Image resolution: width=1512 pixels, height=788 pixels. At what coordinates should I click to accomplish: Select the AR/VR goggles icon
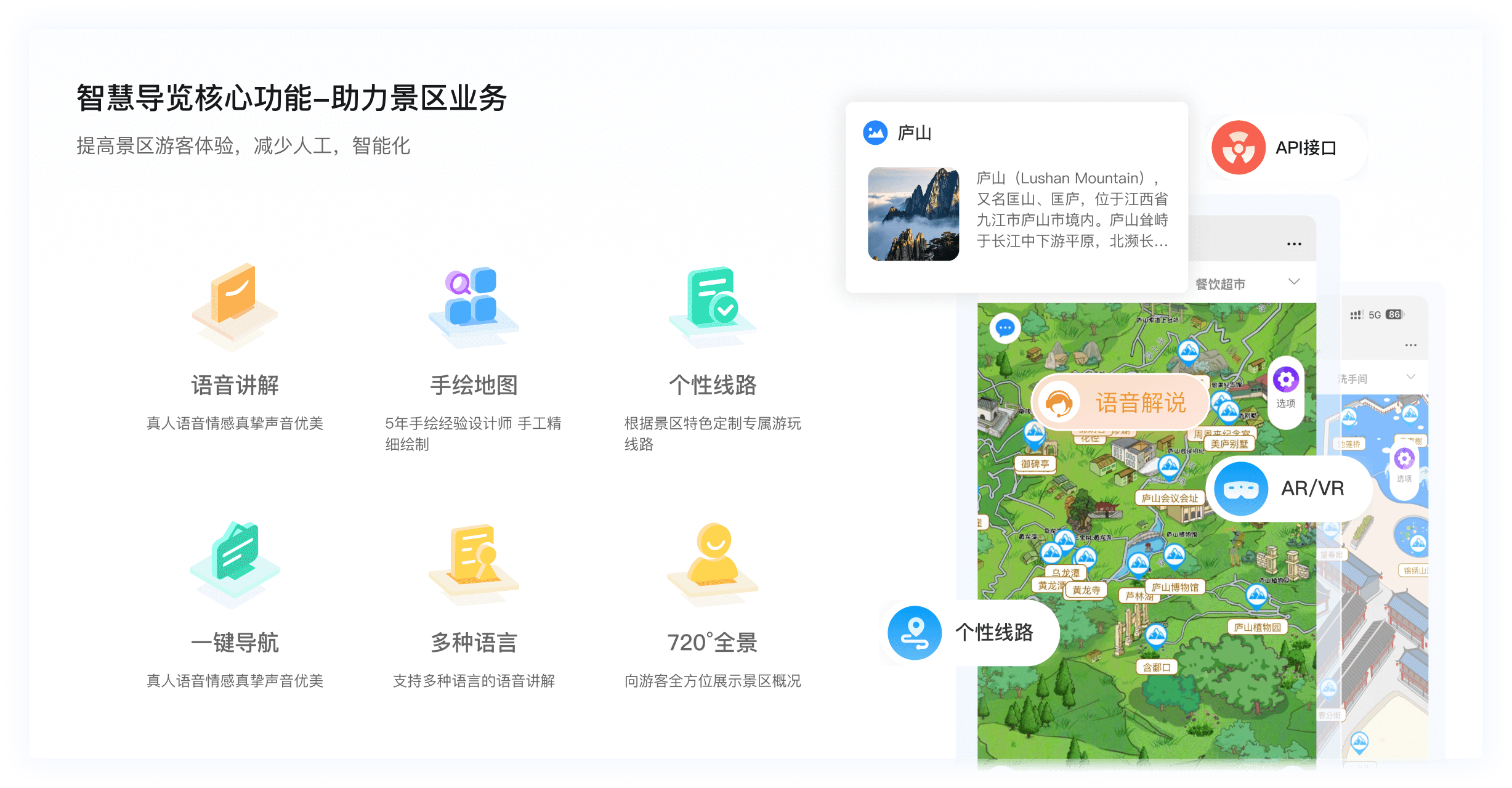click(1244, 489)
